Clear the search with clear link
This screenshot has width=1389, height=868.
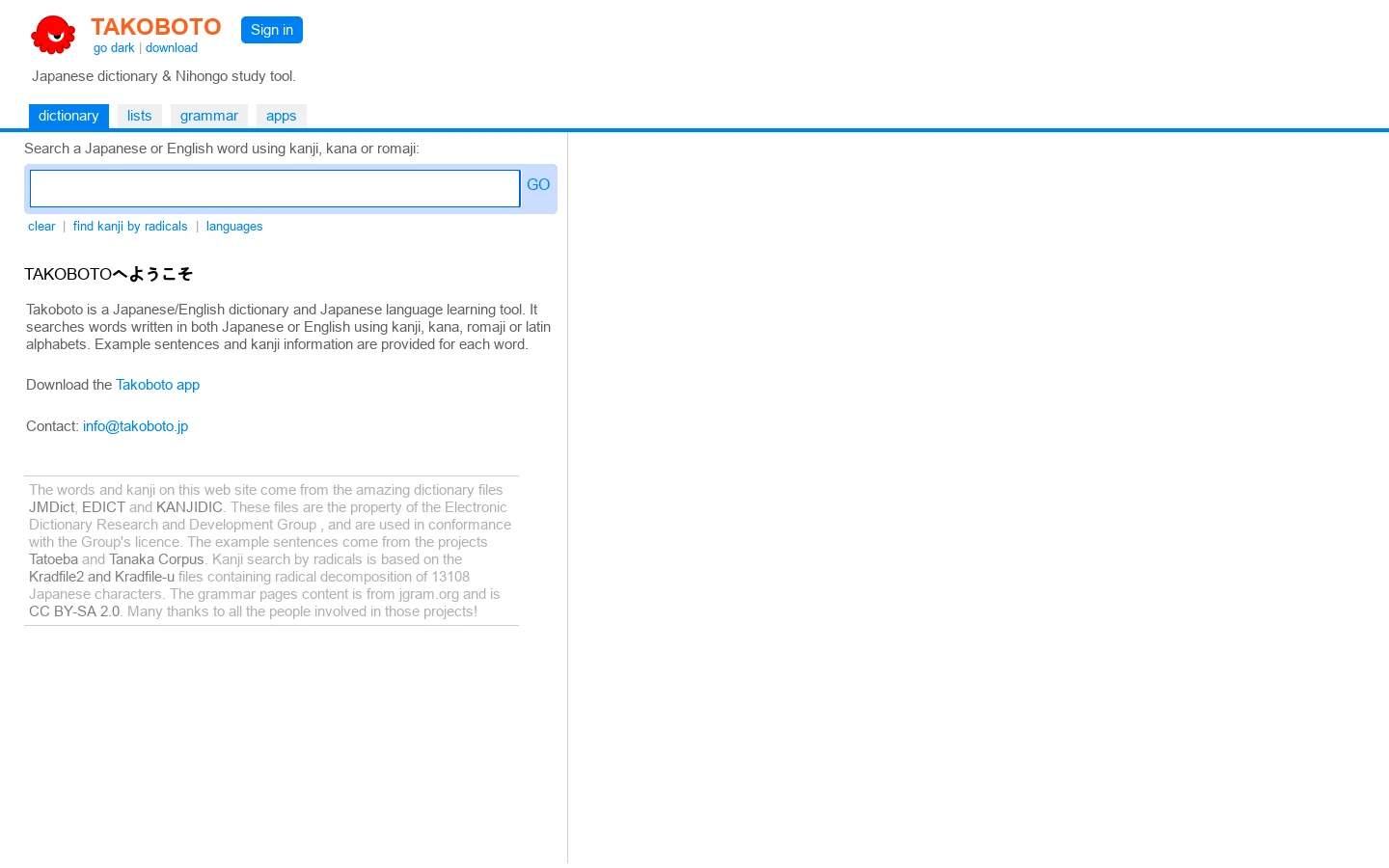(41, 227)
